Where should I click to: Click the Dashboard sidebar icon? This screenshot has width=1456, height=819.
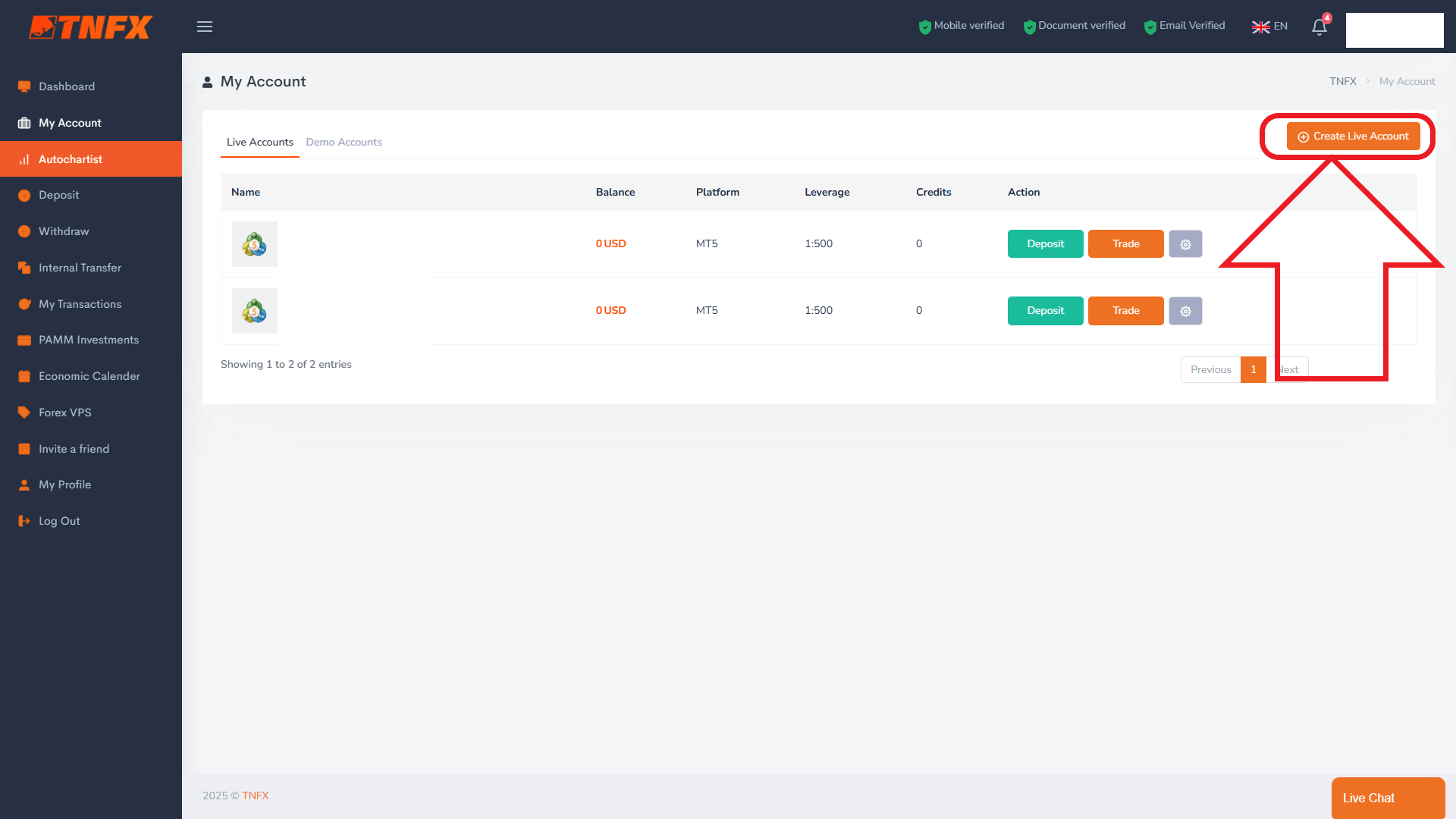[24, 86]
